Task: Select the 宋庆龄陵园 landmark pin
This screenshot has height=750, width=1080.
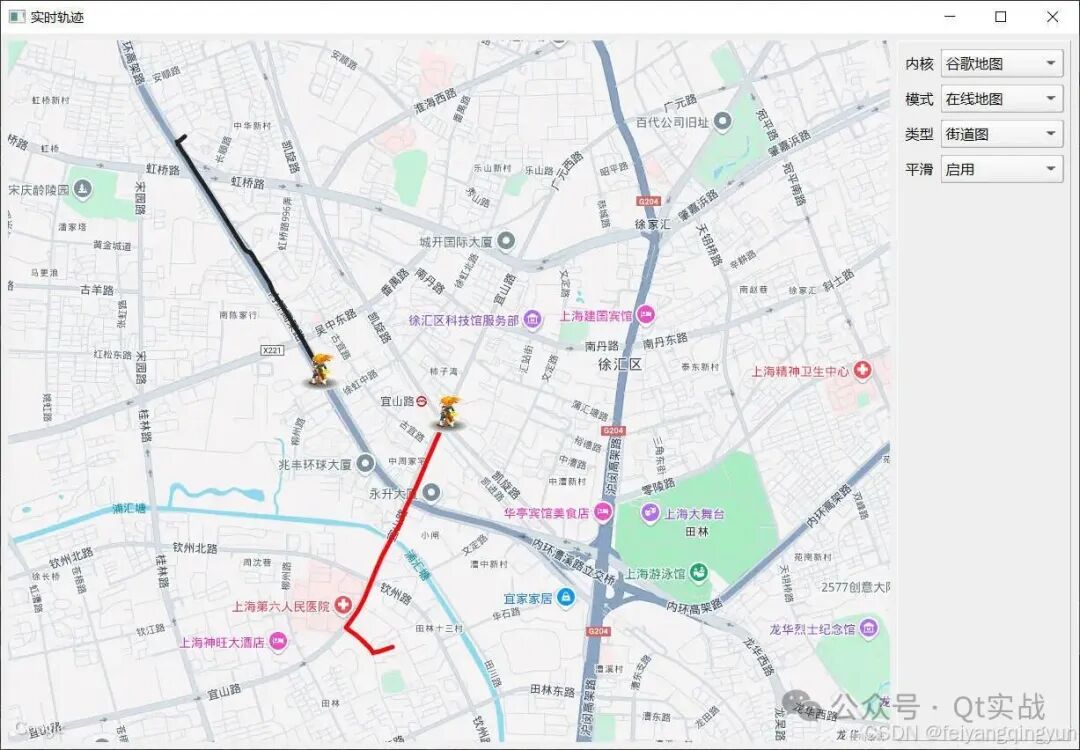Action: pos(83,189)
